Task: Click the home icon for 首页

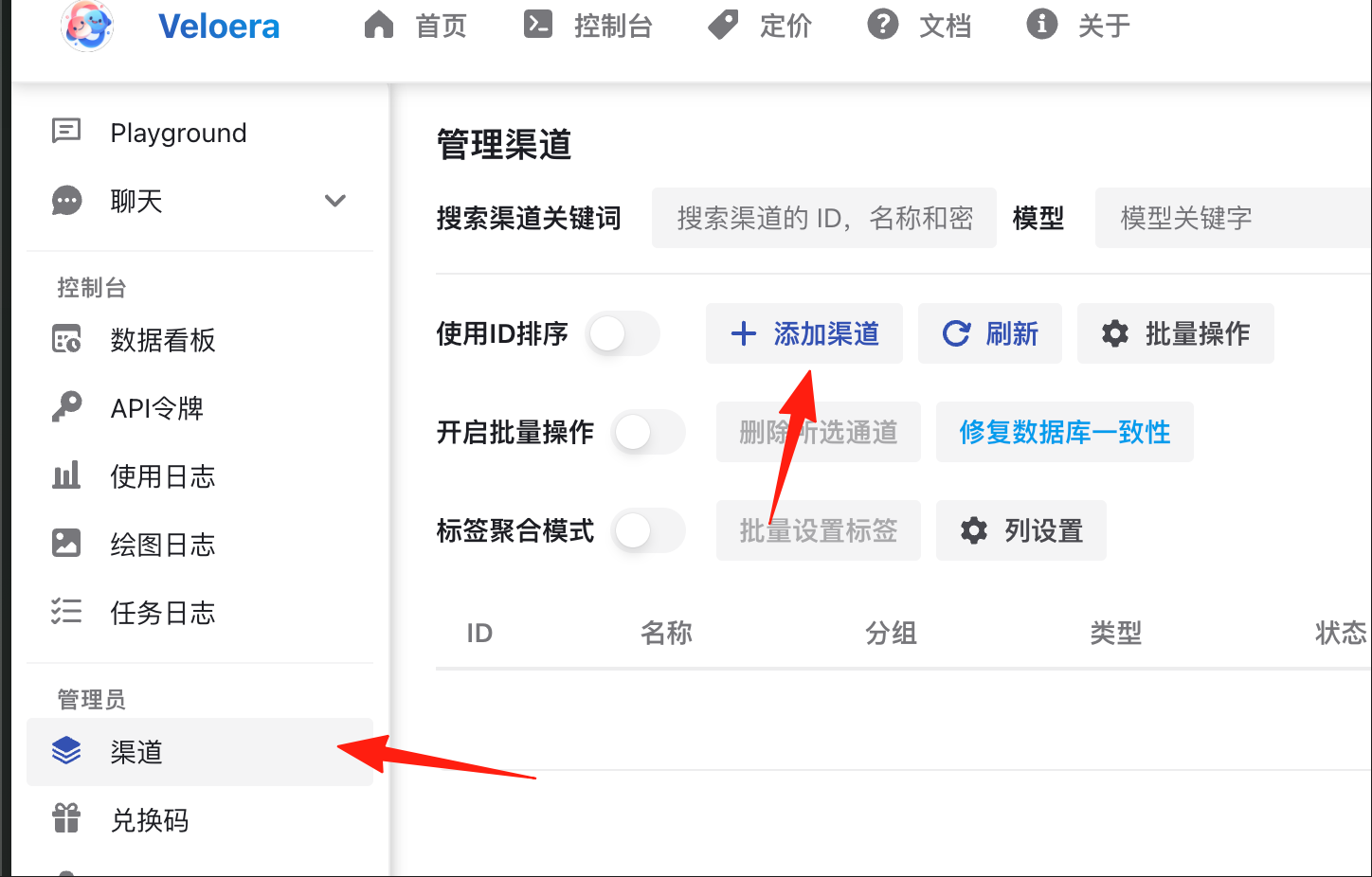Action: click(379, 25)
